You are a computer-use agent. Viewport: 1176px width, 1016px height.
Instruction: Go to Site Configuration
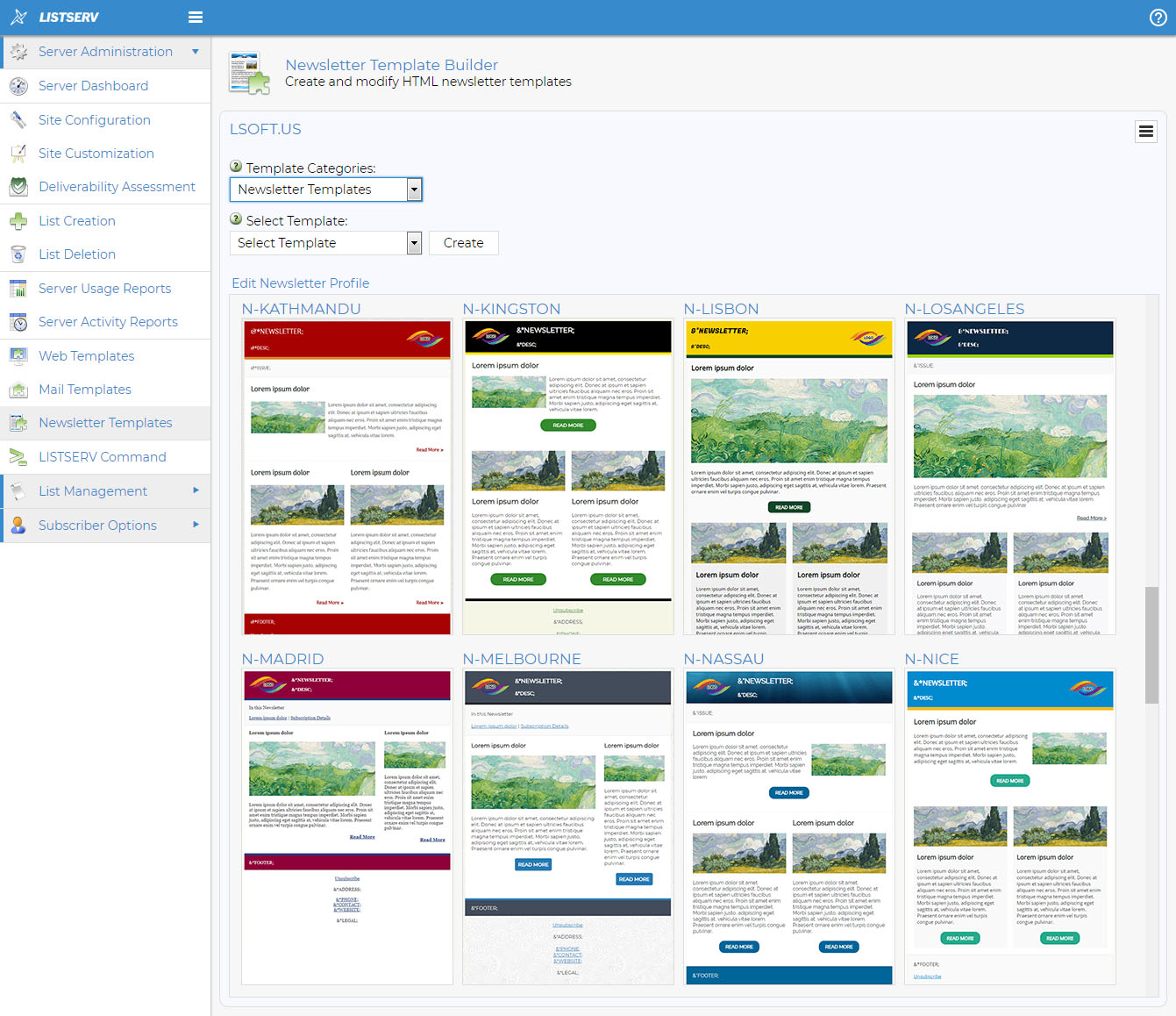(x=95, y=120)
